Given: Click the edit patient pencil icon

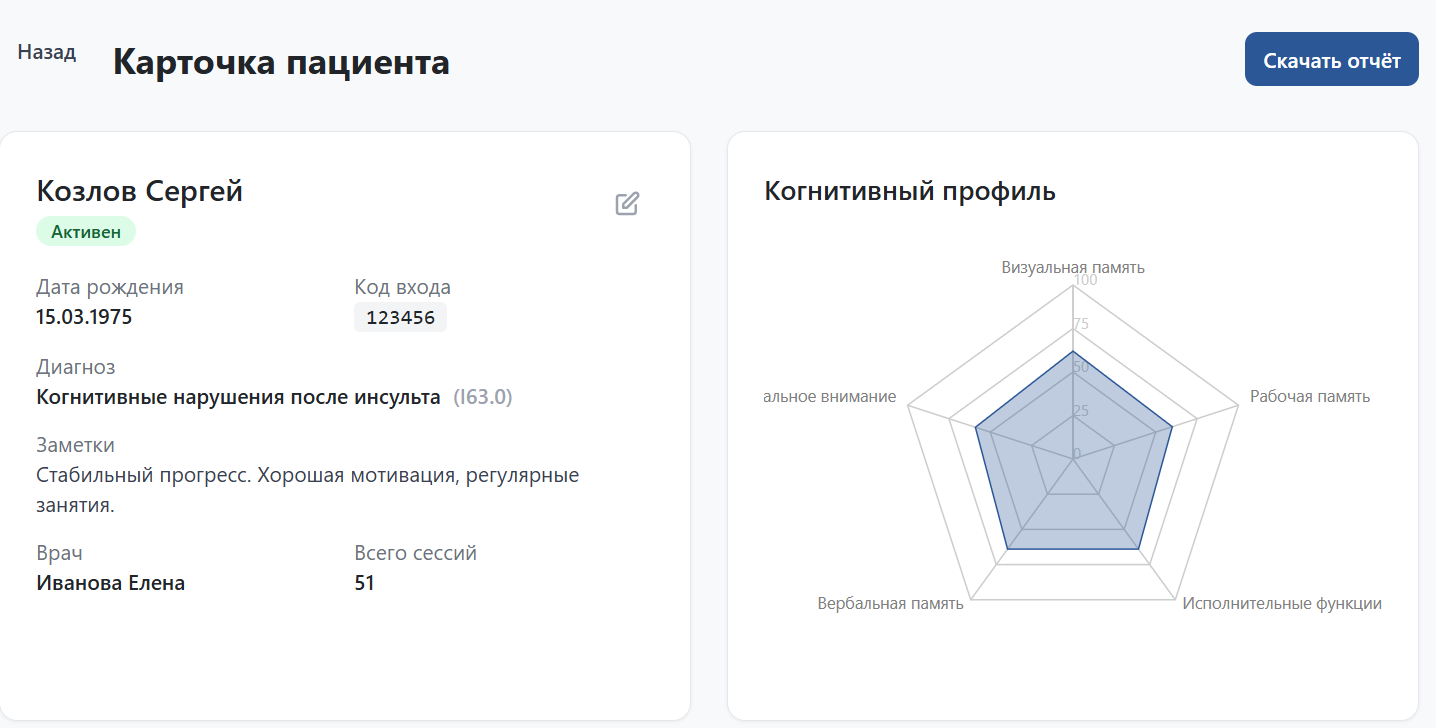Looking at the screenshot, I should pyautogui.click(x=627, y=204).
